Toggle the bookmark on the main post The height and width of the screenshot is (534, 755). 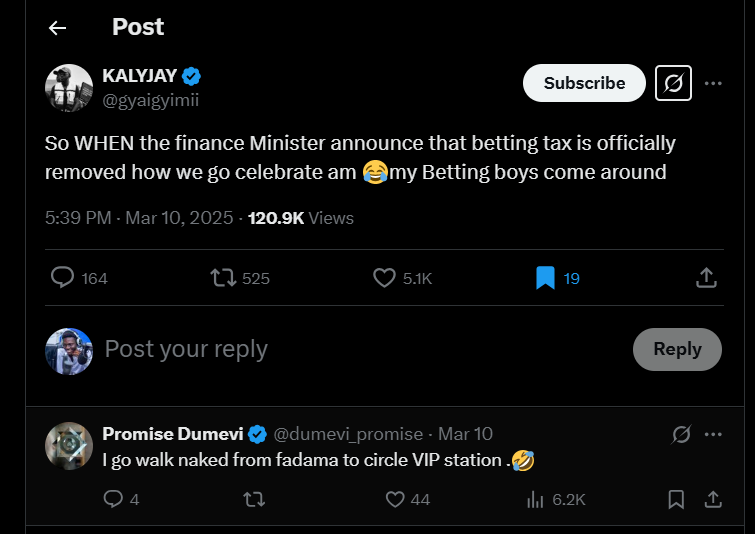pyautogui.click(x=545, y=278)
